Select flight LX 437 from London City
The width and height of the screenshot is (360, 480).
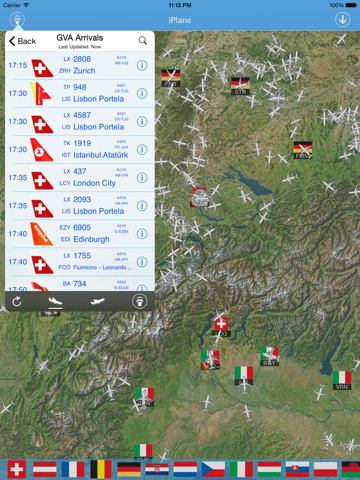80,178
